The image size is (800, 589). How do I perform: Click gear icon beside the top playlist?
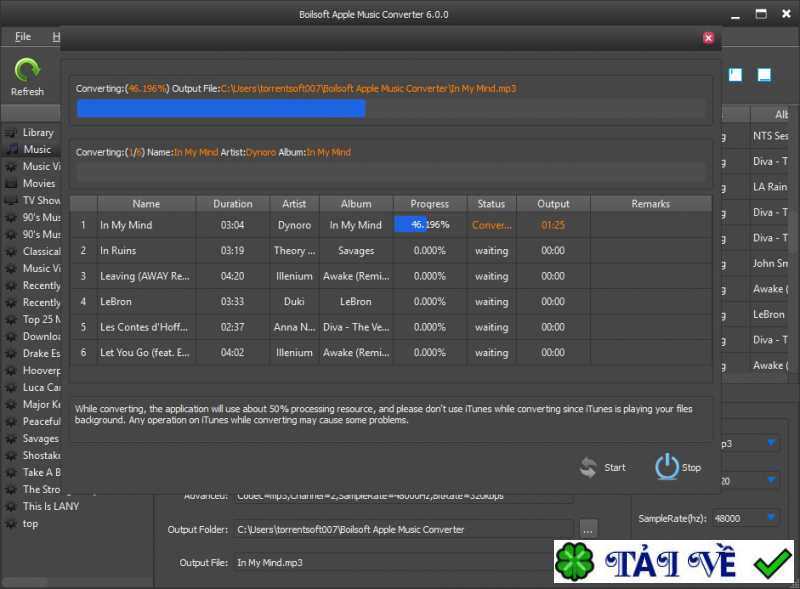pyautogui.click(x=11, y=523)
